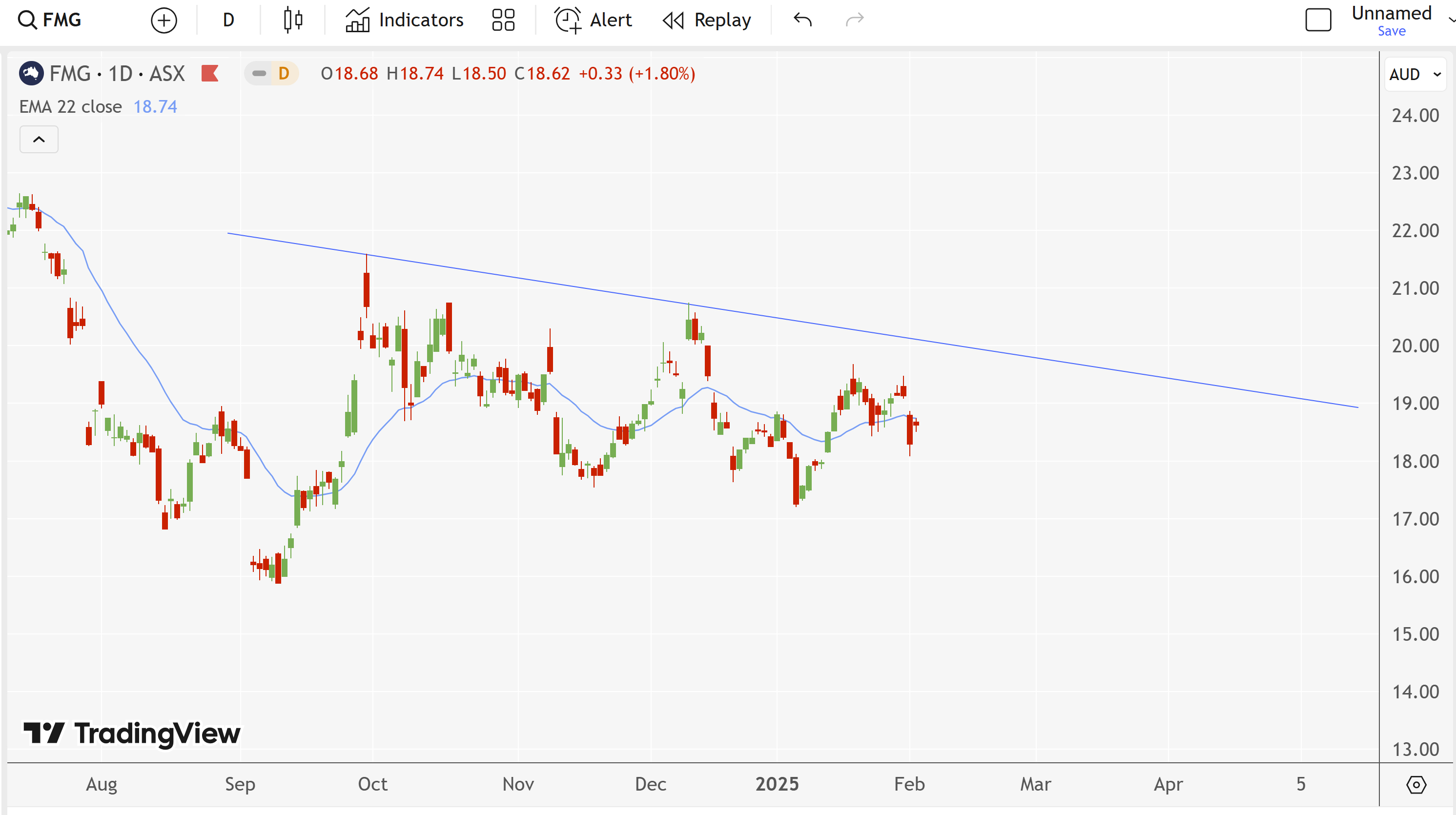The height and width of the screenshot is (815, 1456).
Task: Start bar Replay mode
Action: [706, 20]
